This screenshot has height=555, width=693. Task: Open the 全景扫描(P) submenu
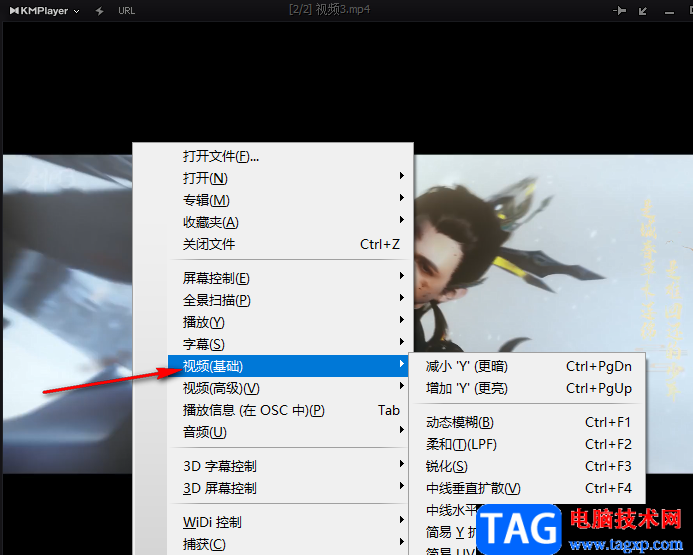pyautogui.click(x=290, y=300)
